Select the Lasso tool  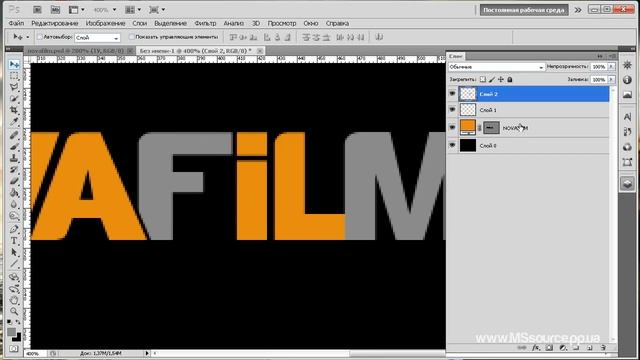click(14, 87)
